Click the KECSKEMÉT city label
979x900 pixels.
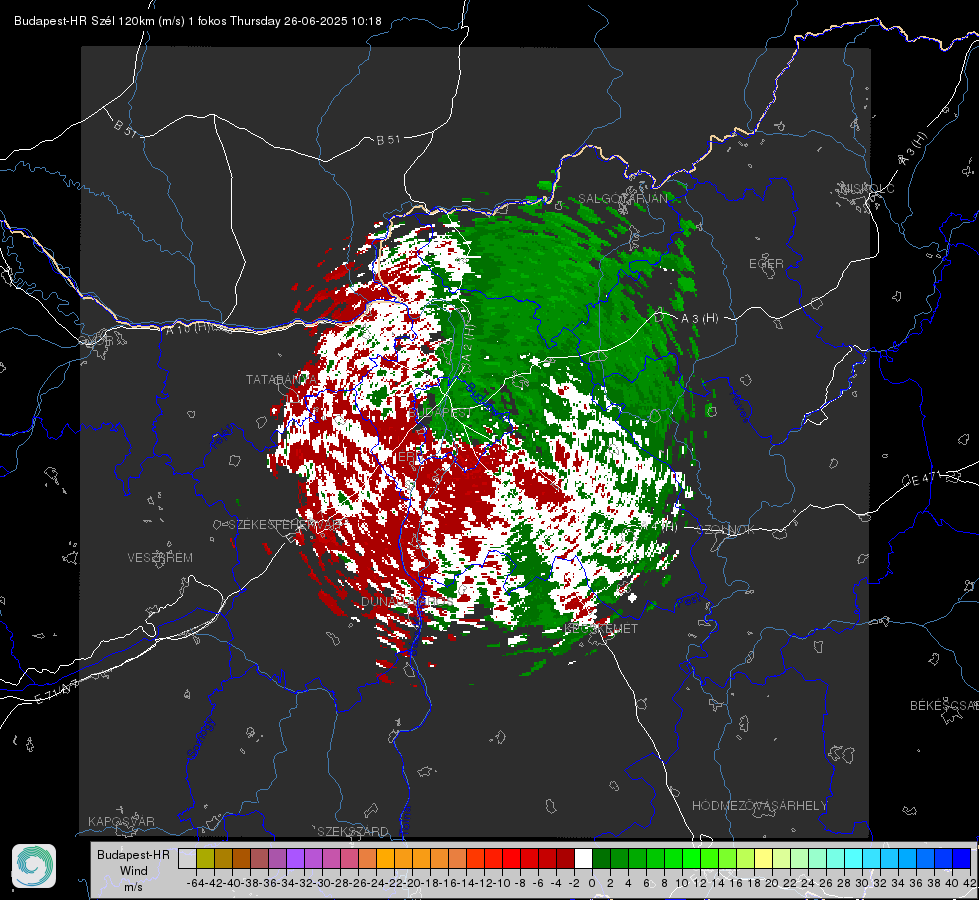coord(601,629)
